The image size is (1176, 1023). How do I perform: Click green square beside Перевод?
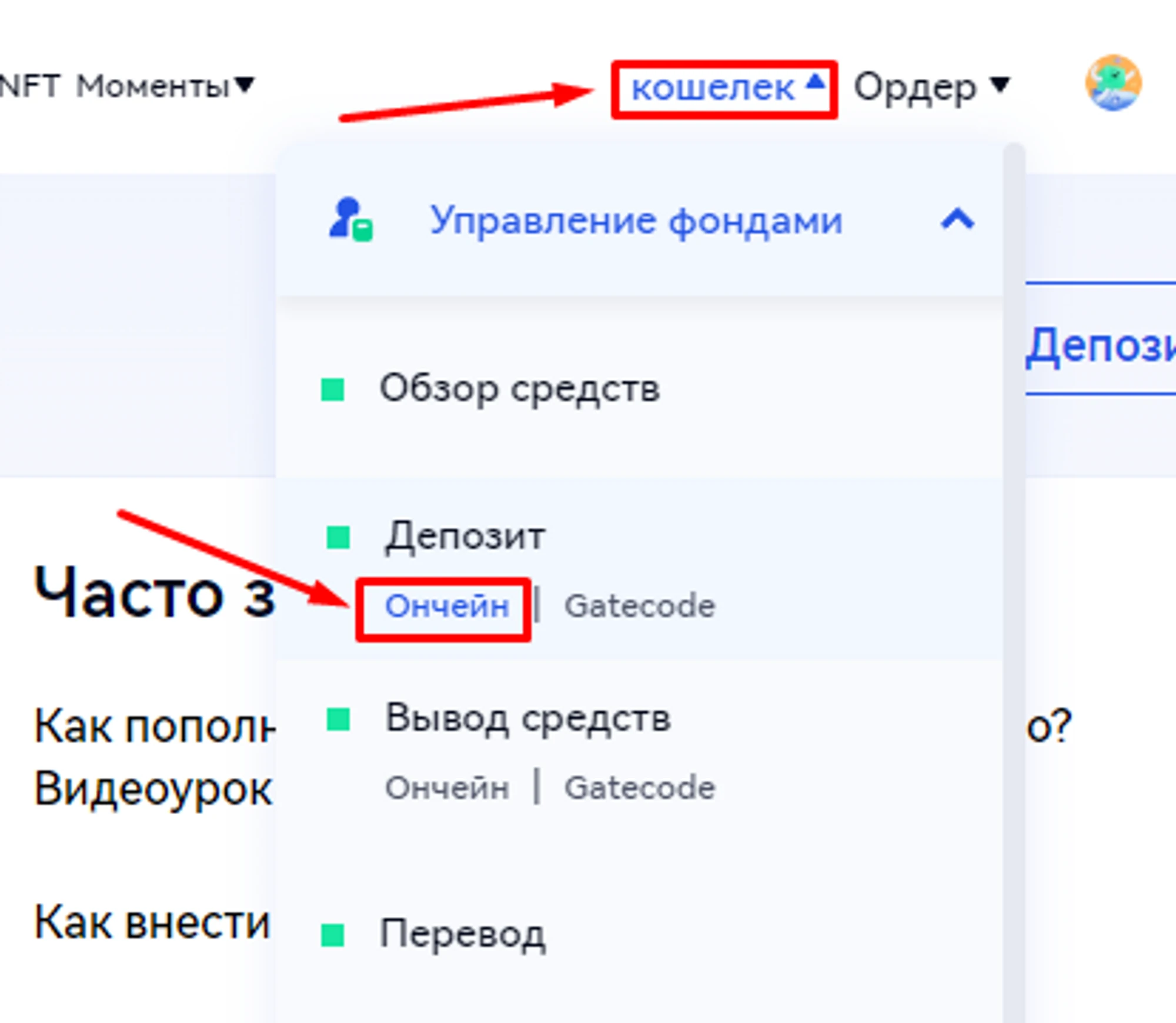pyautogui.click(x=333, y=935)
